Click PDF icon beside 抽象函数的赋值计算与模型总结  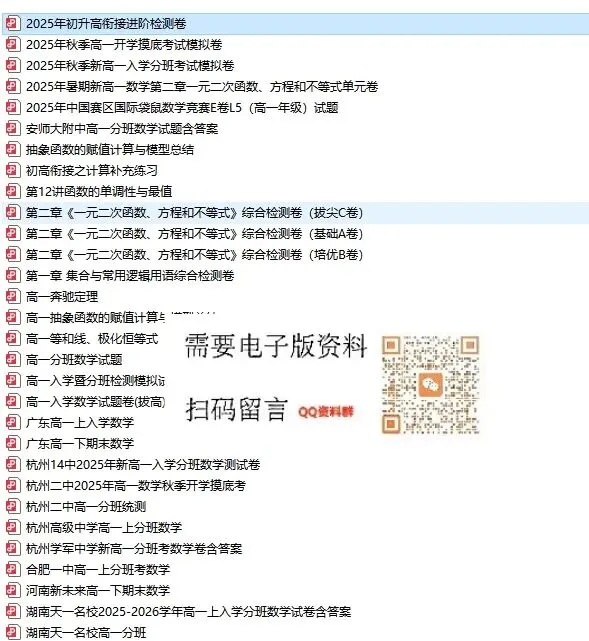[x=13, y=149]
